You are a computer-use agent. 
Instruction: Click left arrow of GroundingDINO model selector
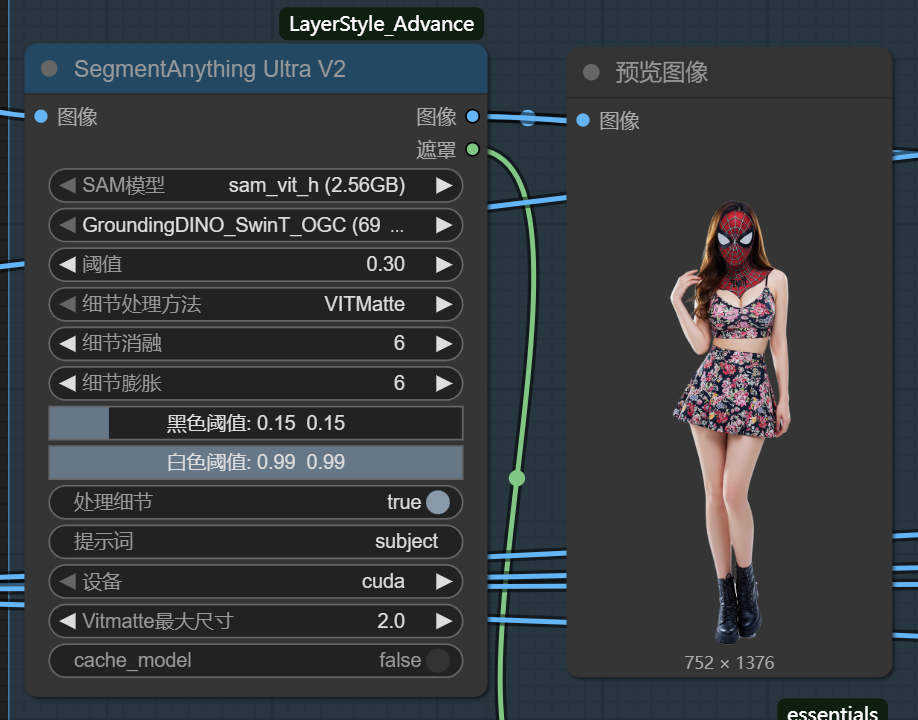(67, 225)
